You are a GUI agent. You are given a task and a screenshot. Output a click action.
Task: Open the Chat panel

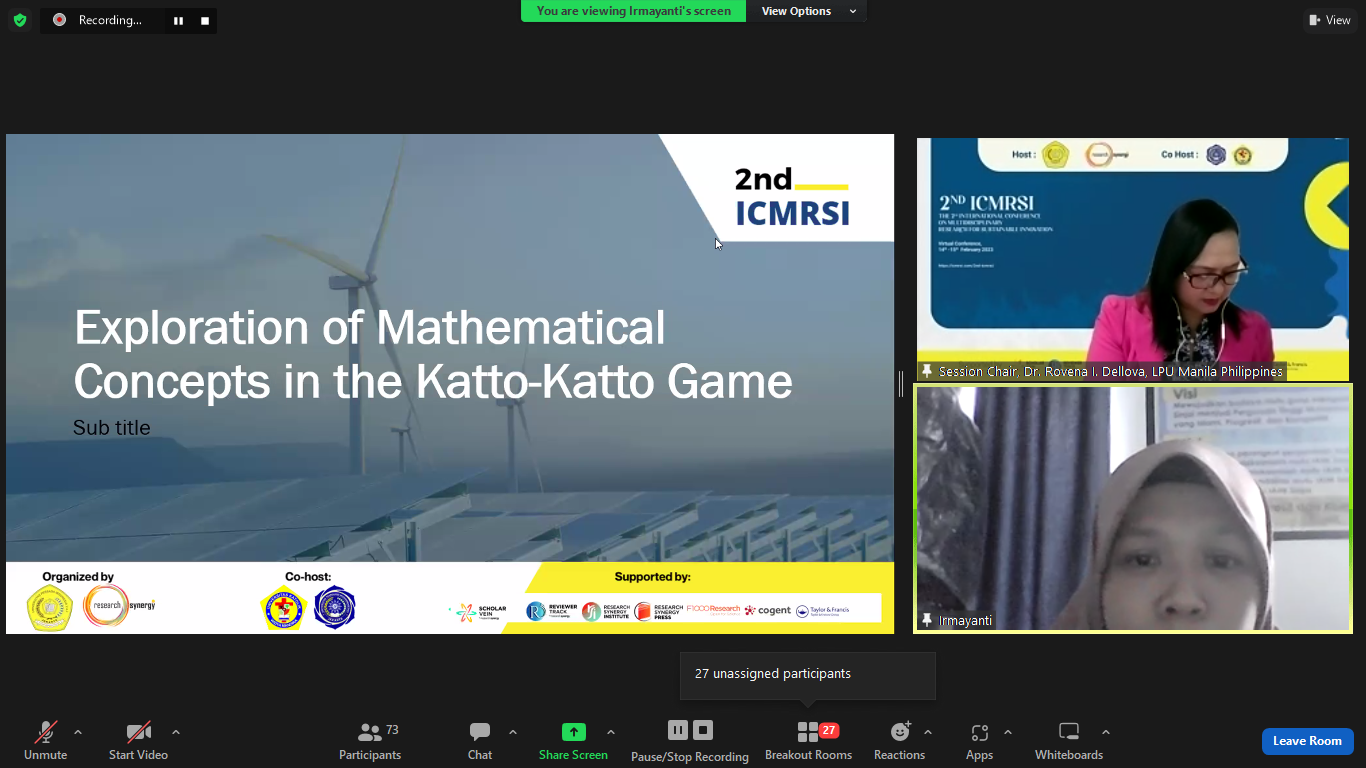(480, 740)
